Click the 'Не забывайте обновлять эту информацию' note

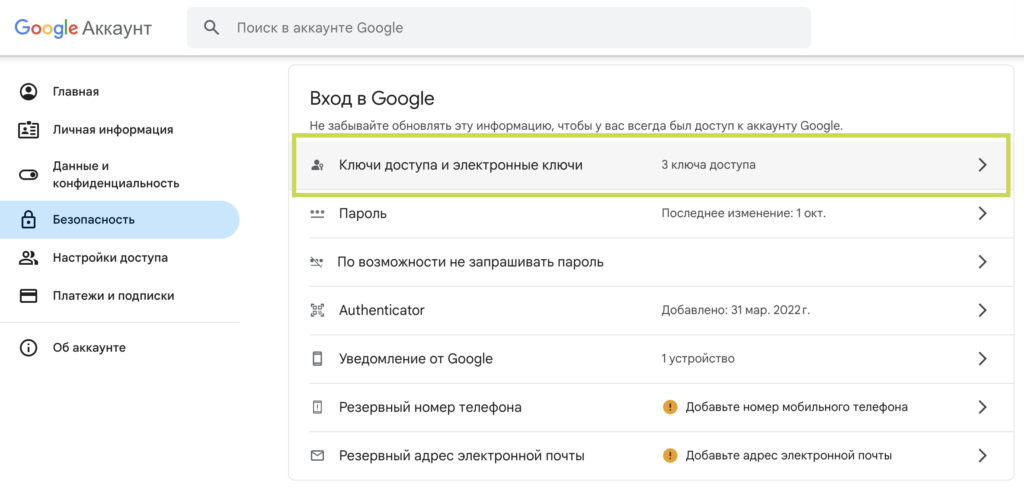coord(577,126)
